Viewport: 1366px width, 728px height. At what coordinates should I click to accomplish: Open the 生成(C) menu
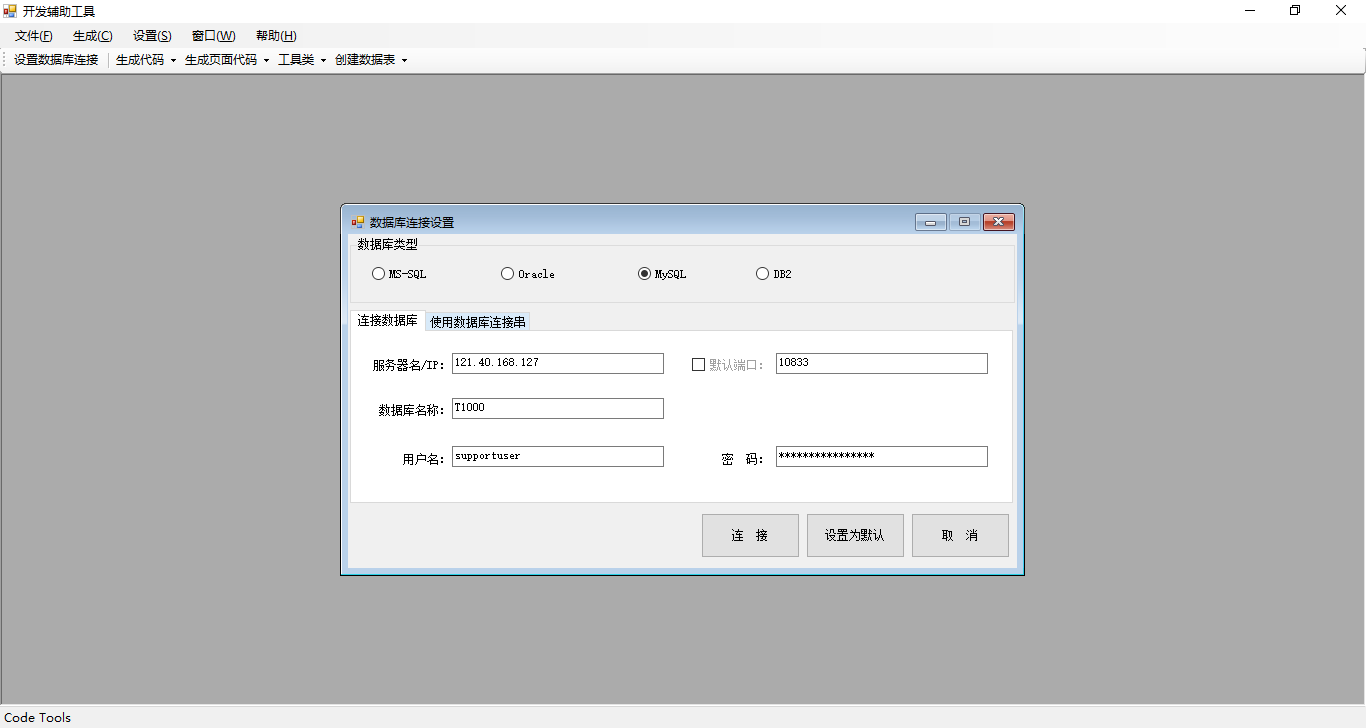pyautogui.click(x=93, y=36)
